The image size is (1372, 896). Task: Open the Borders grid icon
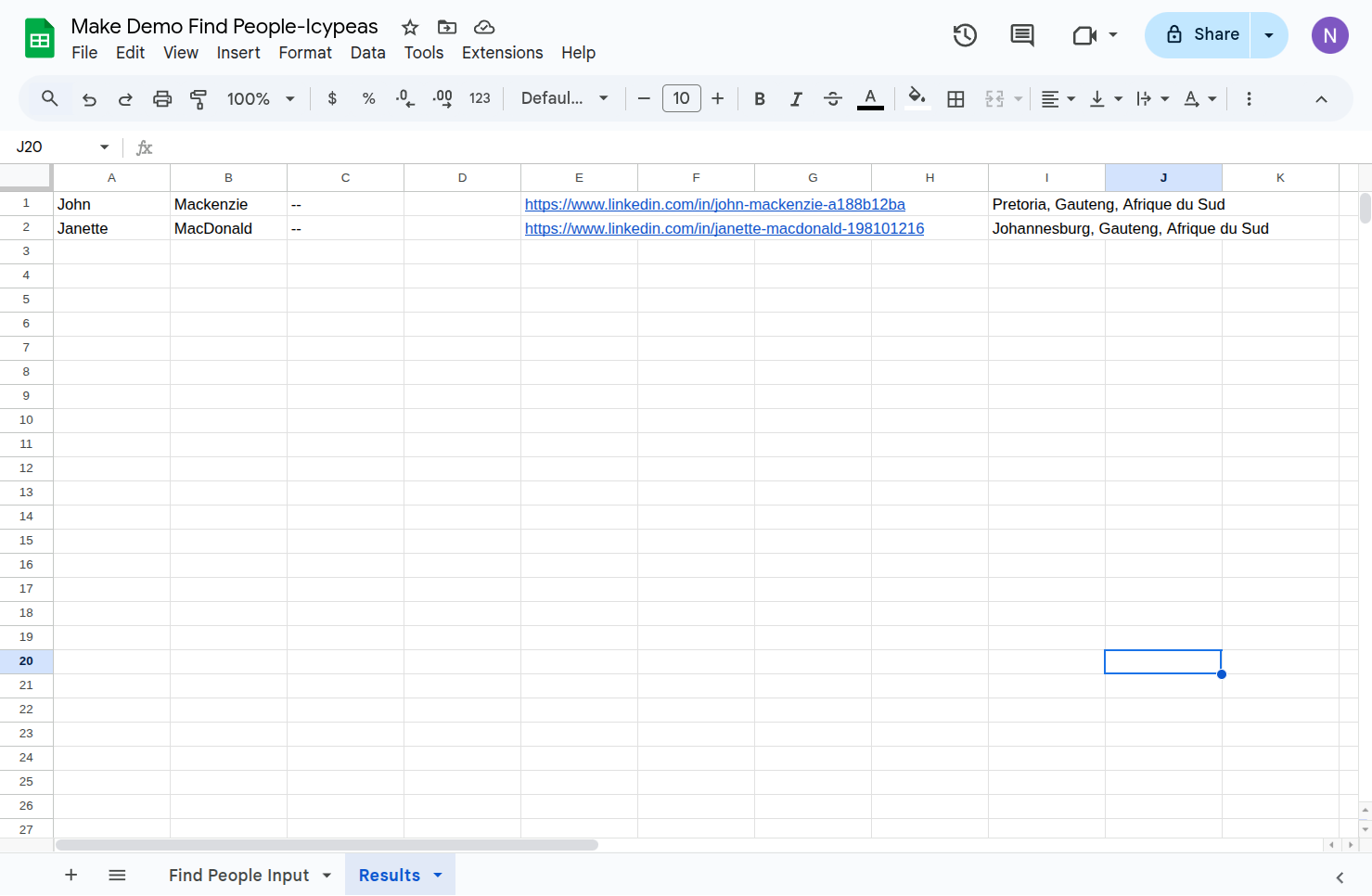coord(955,98)
